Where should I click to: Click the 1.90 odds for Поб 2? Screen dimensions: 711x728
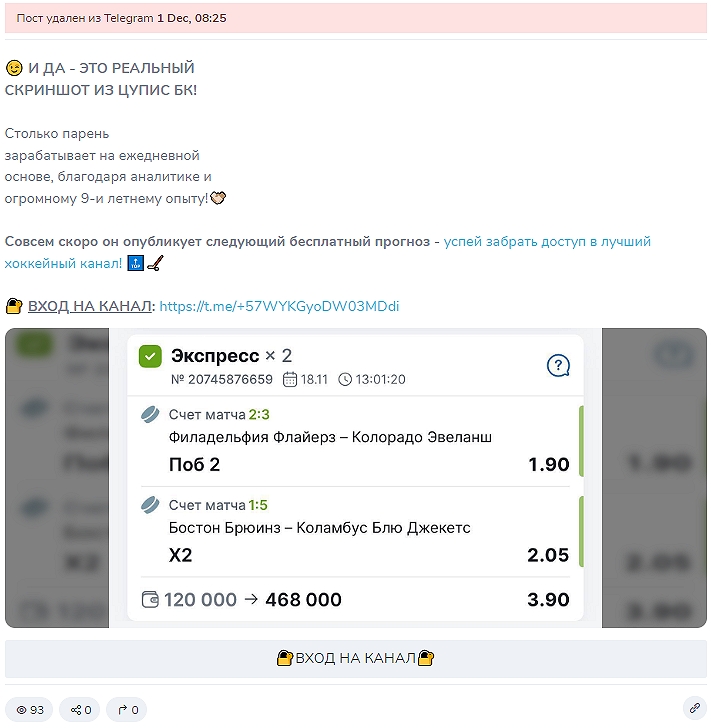[549, 464]
